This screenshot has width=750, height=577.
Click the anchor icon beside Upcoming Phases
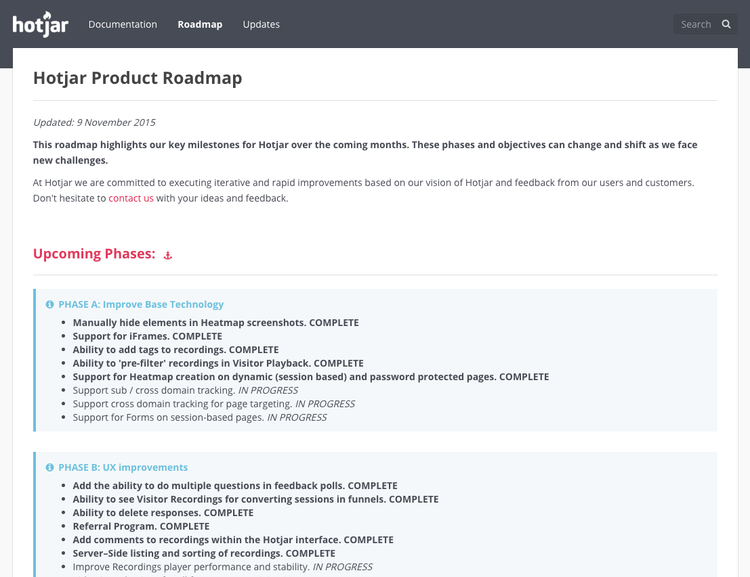167,255
